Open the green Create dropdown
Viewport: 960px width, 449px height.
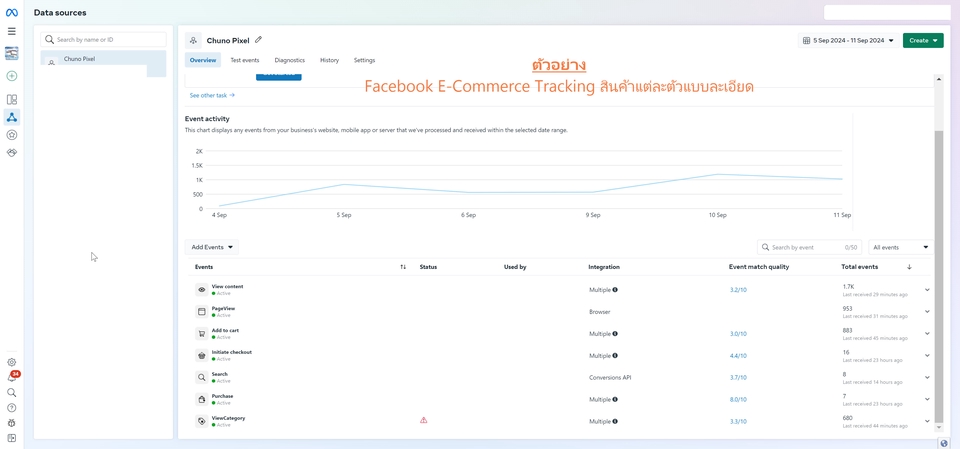coord(923,40)
